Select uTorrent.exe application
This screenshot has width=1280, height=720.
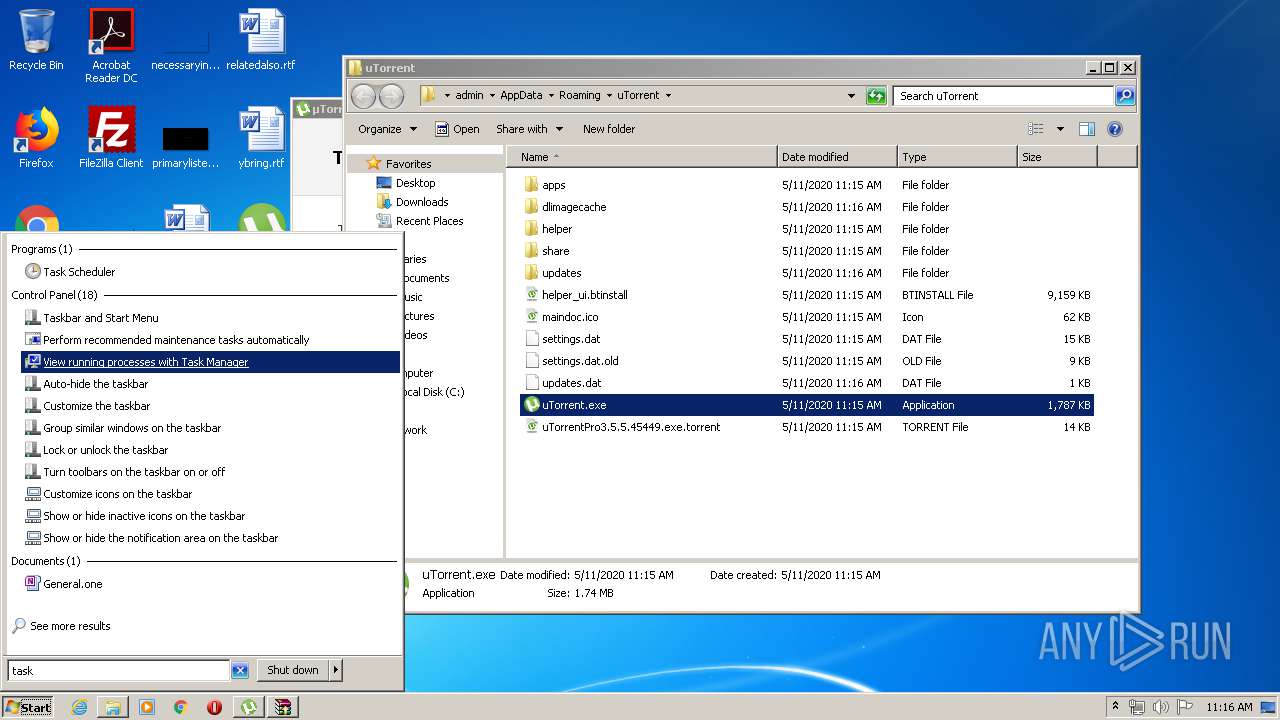tap(807, 405)
